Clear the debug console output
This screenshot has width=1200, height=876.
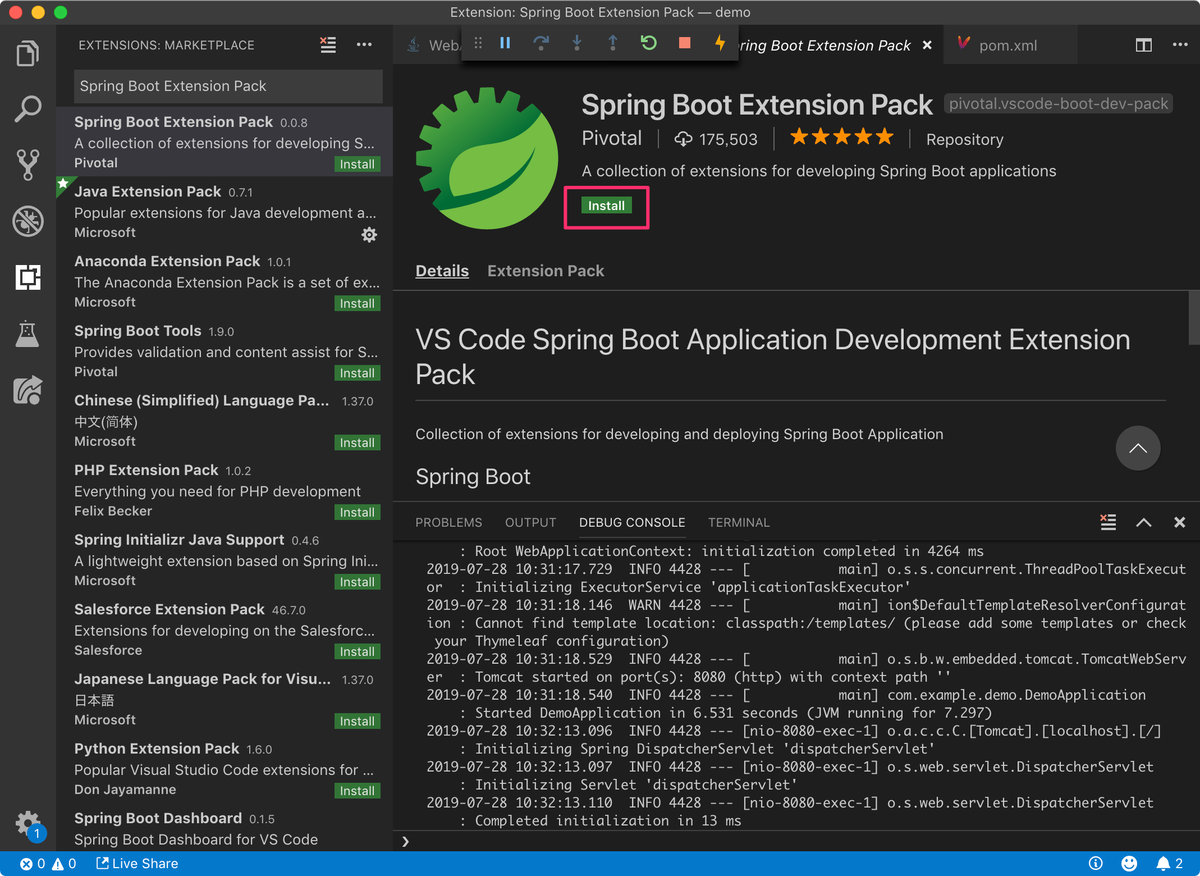[1108, 522]
